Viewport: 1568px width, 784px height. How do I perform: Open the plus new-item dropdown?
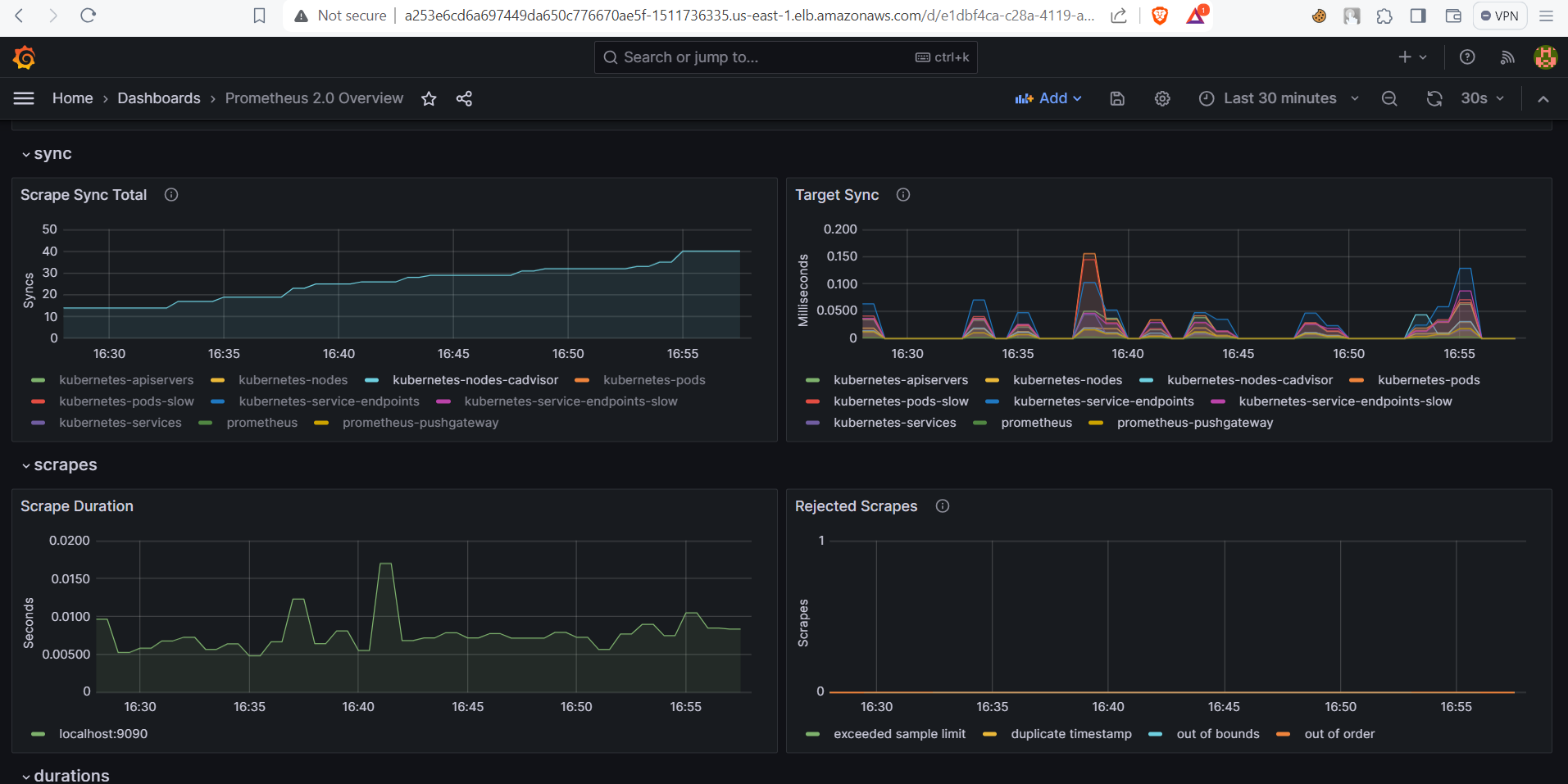pos(1412,57)
